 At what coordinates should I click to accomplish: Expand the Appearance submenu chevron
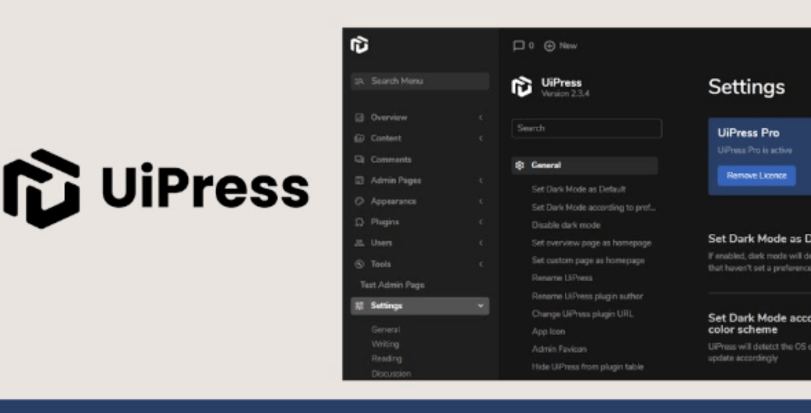point(480,201)
